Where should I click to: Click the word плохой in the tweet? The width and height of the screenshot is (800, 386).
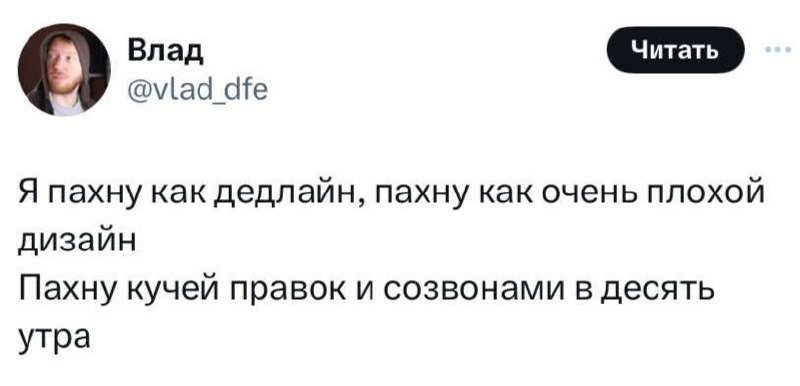(706, 195)
